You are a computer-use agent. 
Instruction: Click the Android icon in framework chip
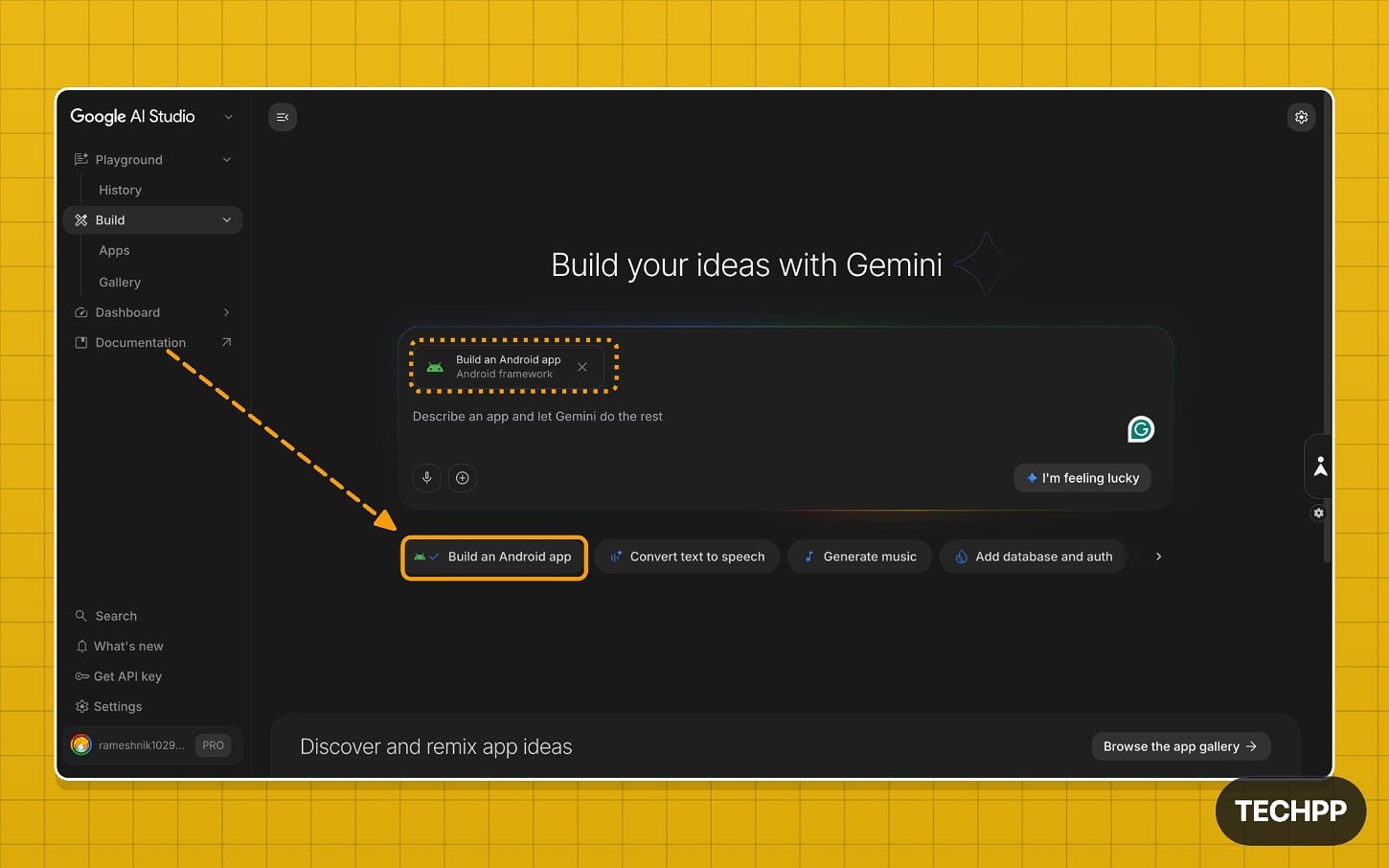tap(435, 367)
